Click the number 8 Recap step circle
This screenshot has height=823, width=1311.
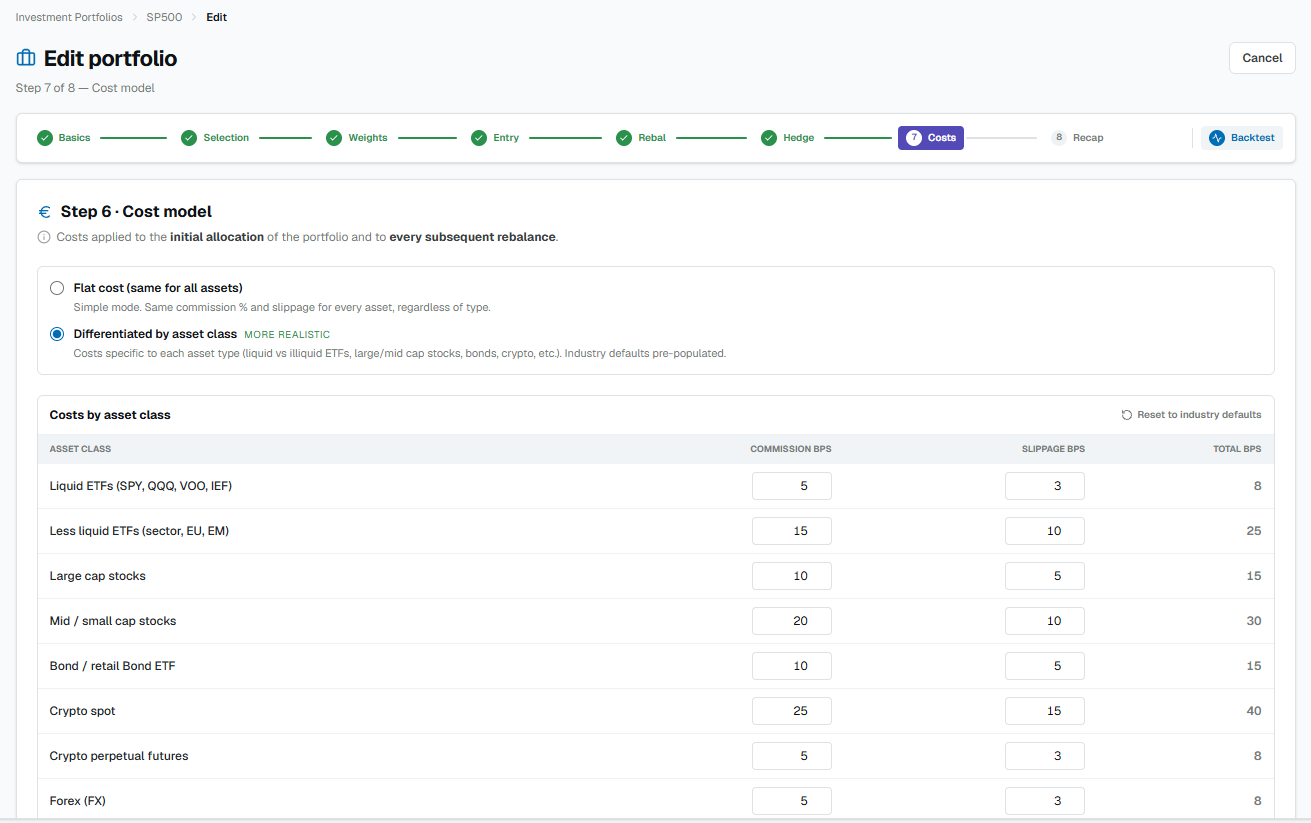click(x=1059, y=138)
